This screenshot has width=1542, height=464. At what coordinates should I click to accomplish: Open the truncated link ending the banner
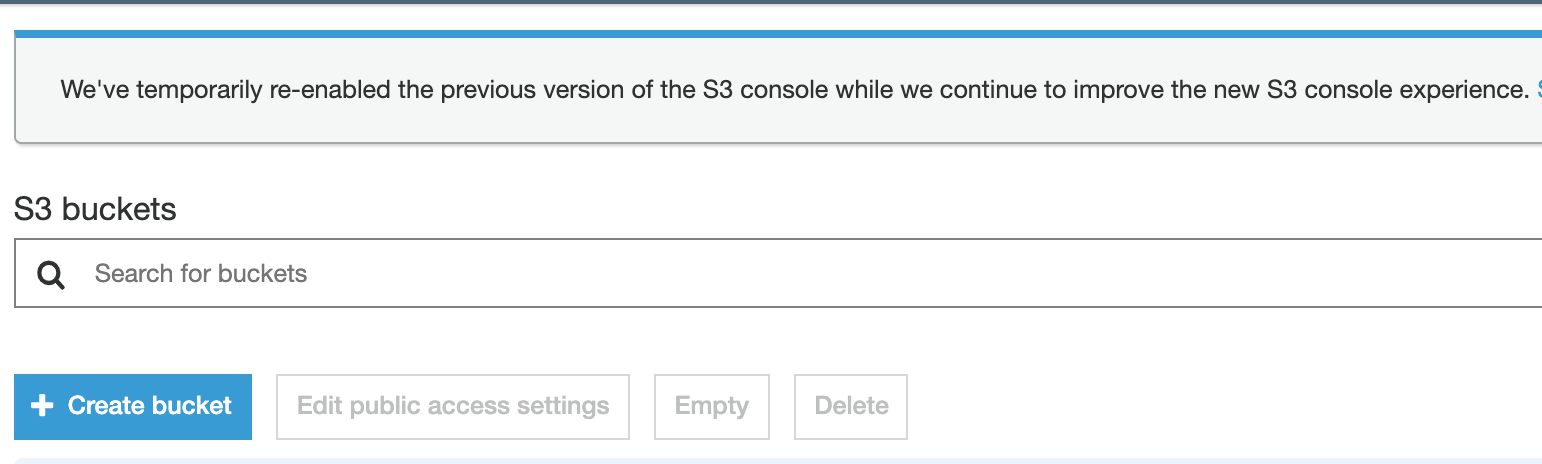1538,89
